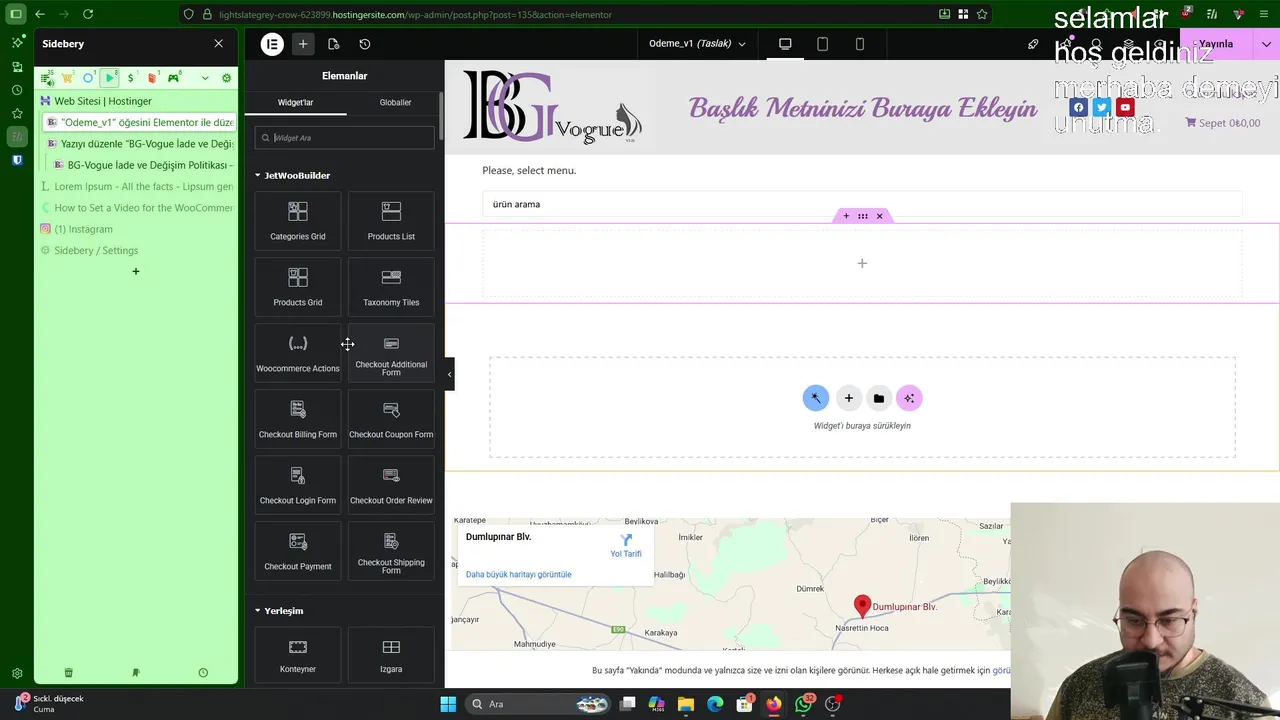Screen dimensions: 1280x720
Task: Open Sidebery settings gear in panel nav
Action: point(227,78)
